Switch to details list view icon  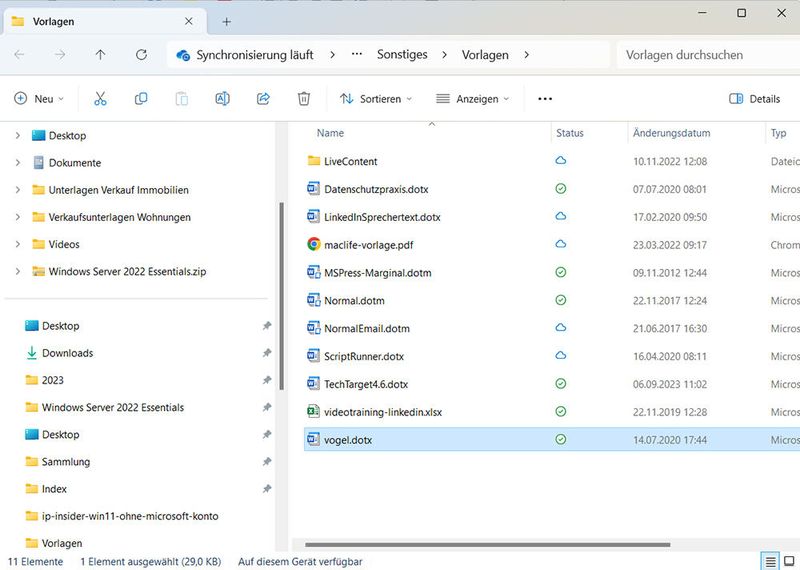[769, 562]
